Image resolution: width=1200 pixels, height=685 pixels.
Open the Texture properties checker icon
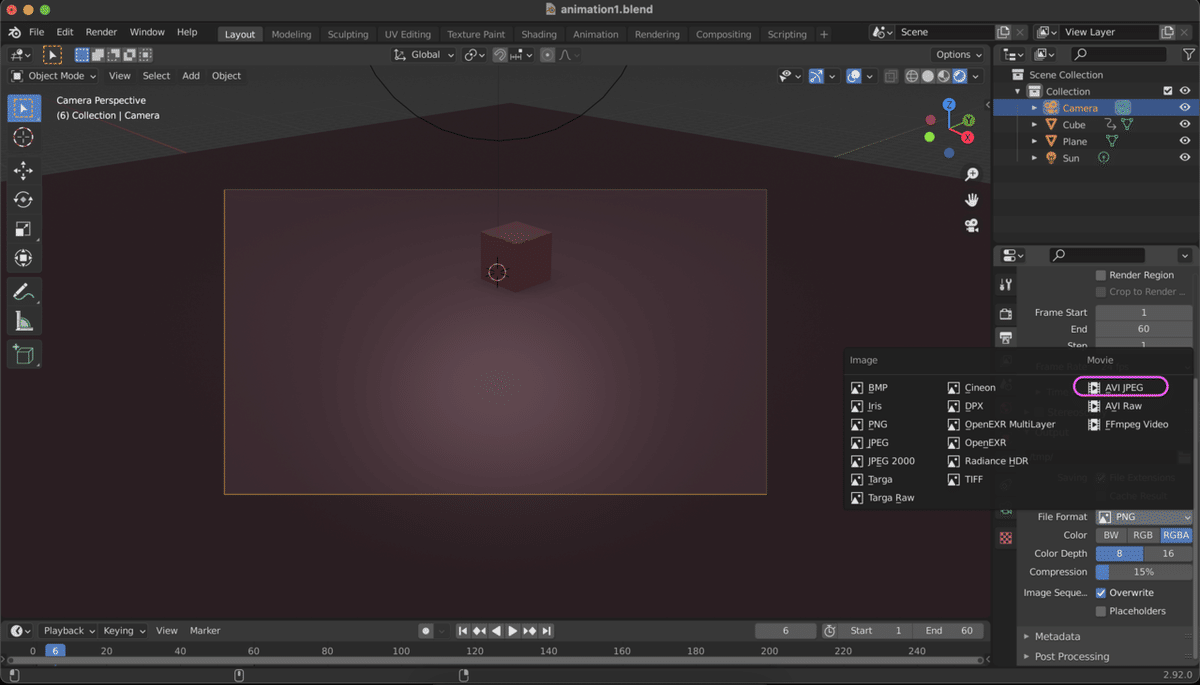(x=1006, y=538)
